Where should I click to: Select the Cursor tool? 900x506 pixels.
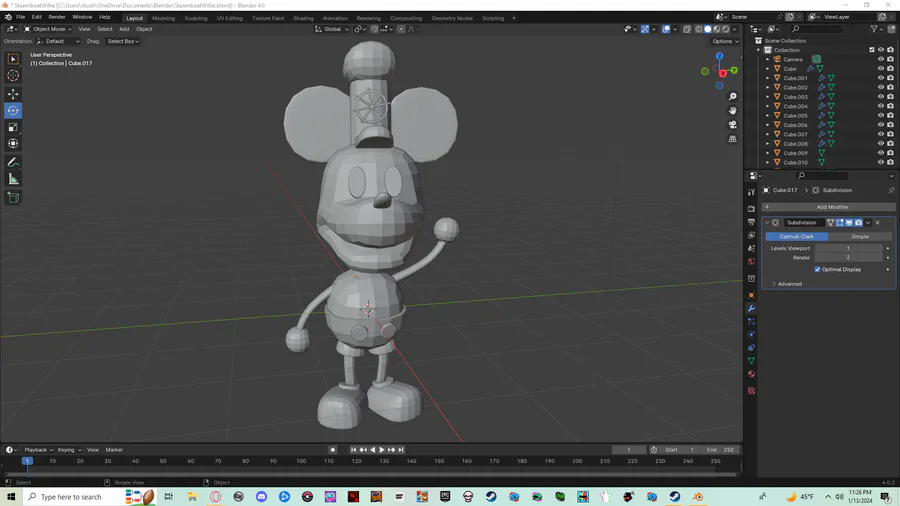pos(13,76)
